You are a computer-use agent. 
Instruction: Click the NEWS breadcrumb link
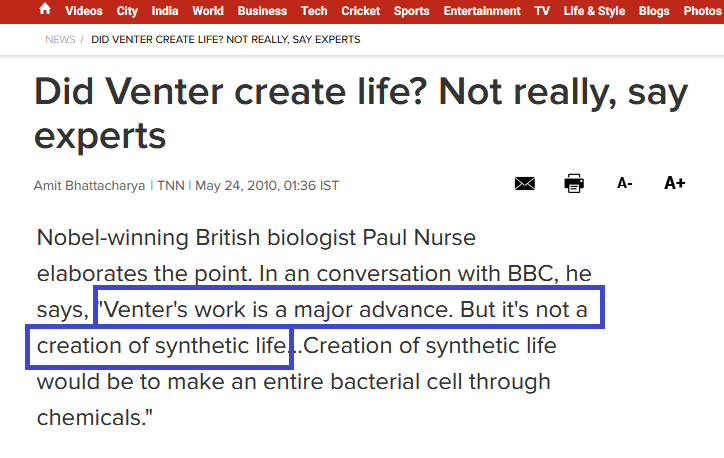click(60, 40)
